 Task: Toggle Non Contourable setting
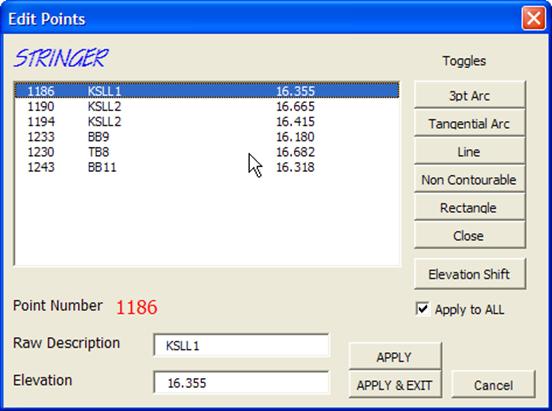tap(470, 180)
